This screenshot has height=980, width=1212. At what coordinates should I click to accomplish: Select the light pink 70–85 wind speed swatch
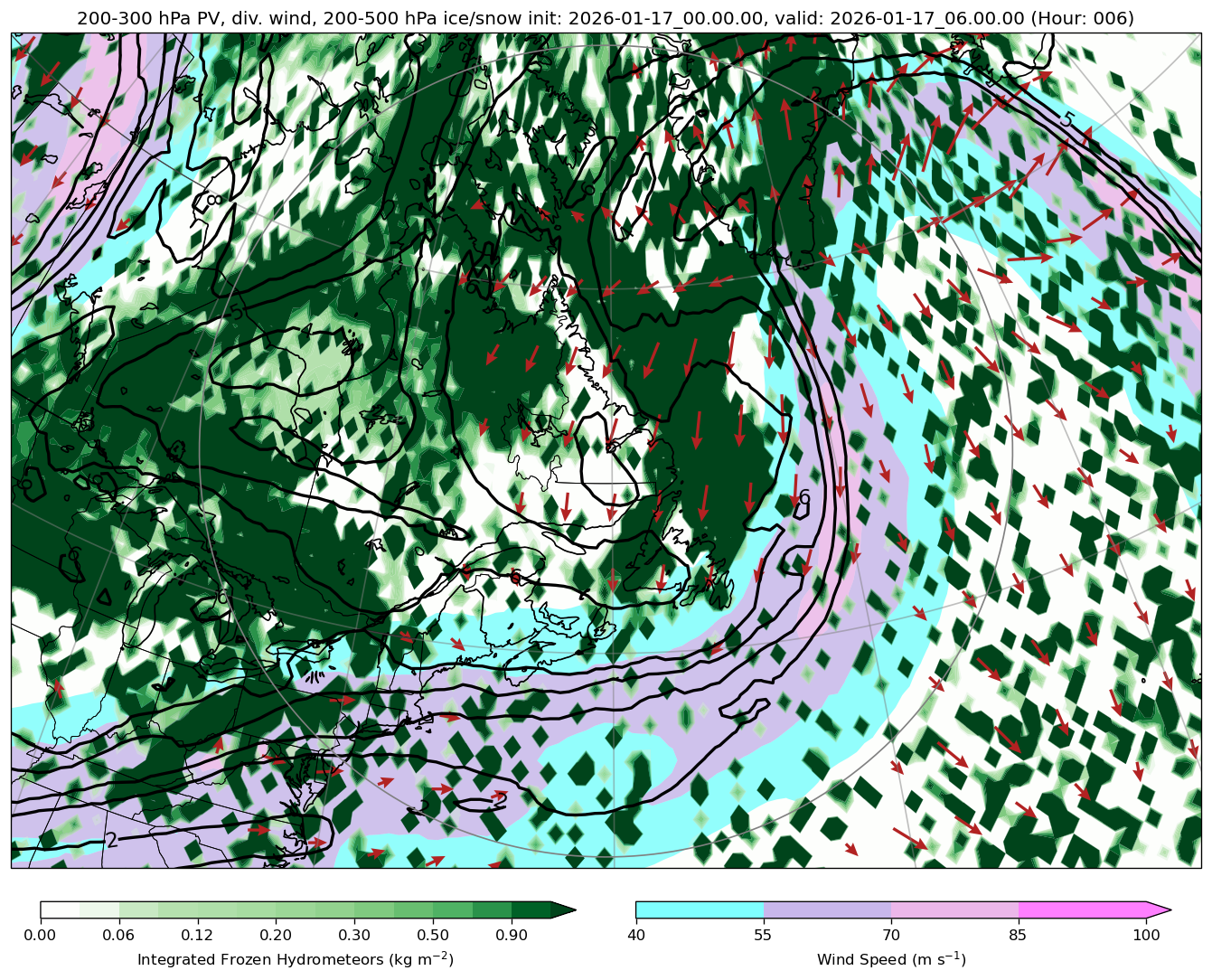click(954, 909)
